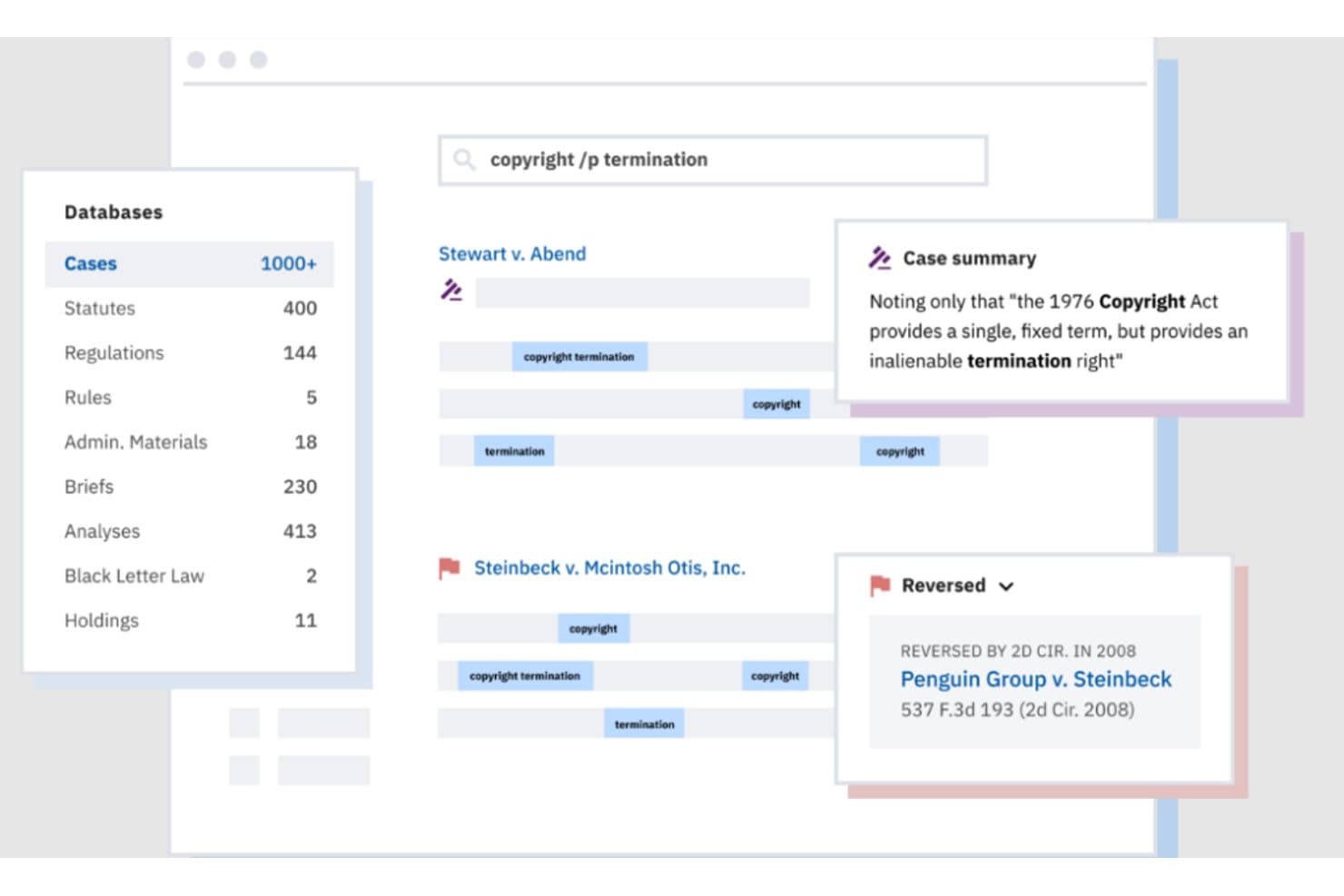
Task: Expand the Reversed dropdown chevron
Action: [x=1006, y=586]
